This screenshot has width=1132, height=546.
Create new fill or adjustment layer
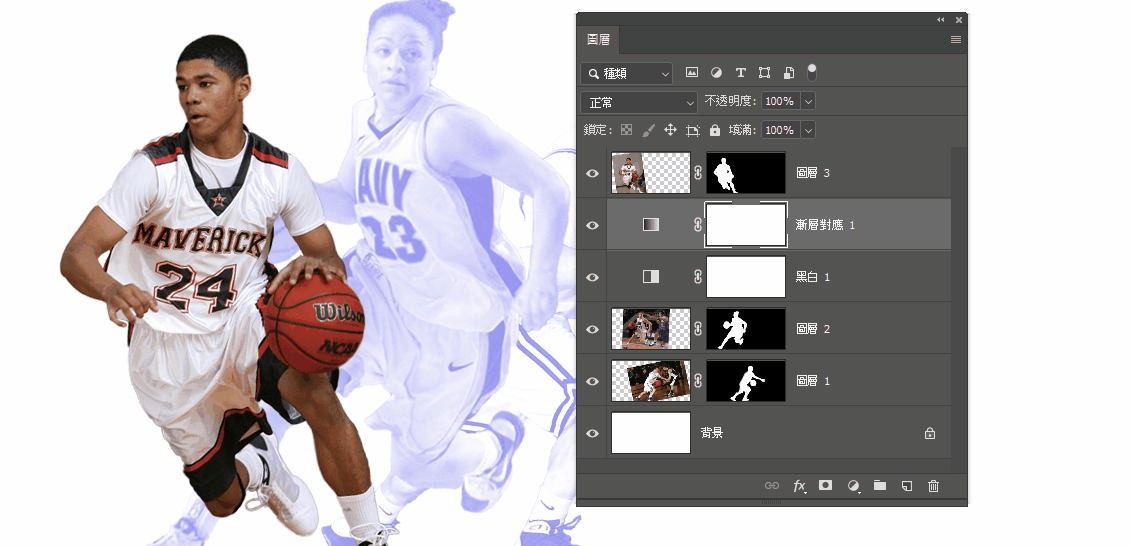(x=853, y=486)
